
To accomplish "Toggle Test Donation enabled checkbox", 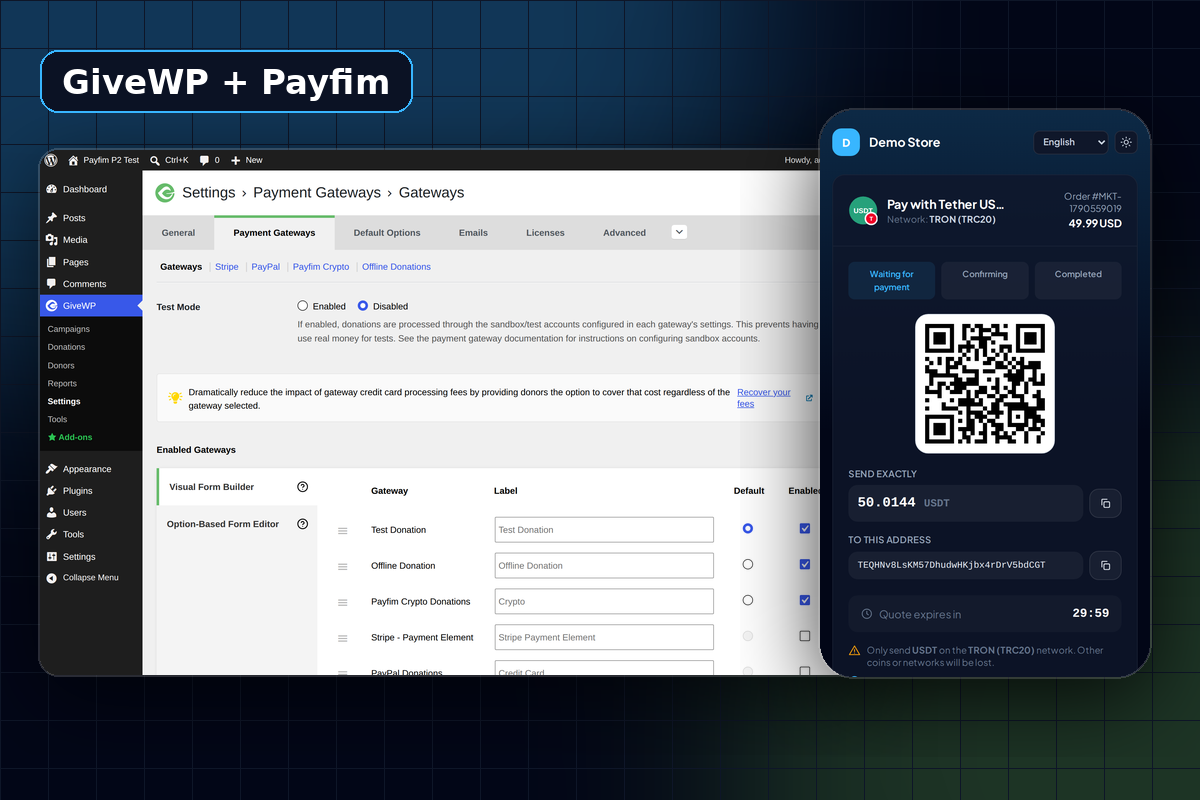I will (805, 528).
